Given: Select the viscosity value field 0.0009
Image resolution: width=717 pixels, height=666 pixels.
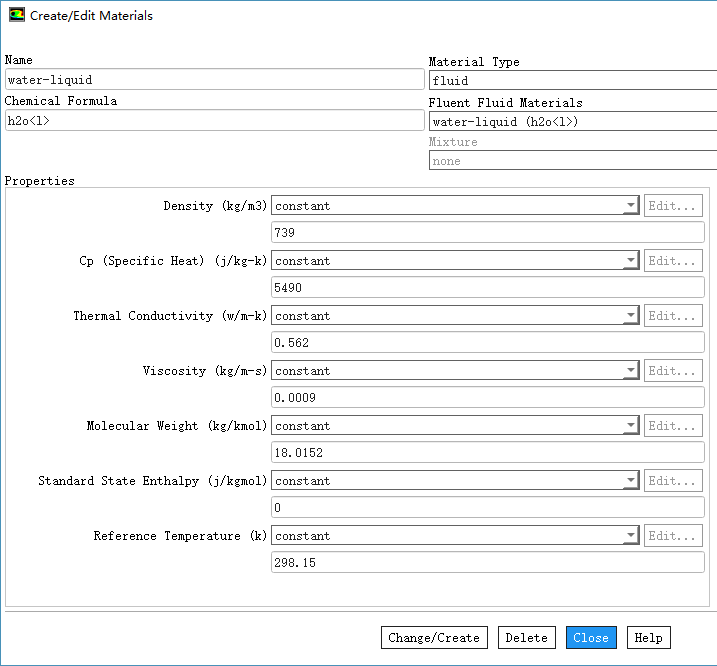Looking at the screenshot, I should pyautogui.click(x=487, y=398).
